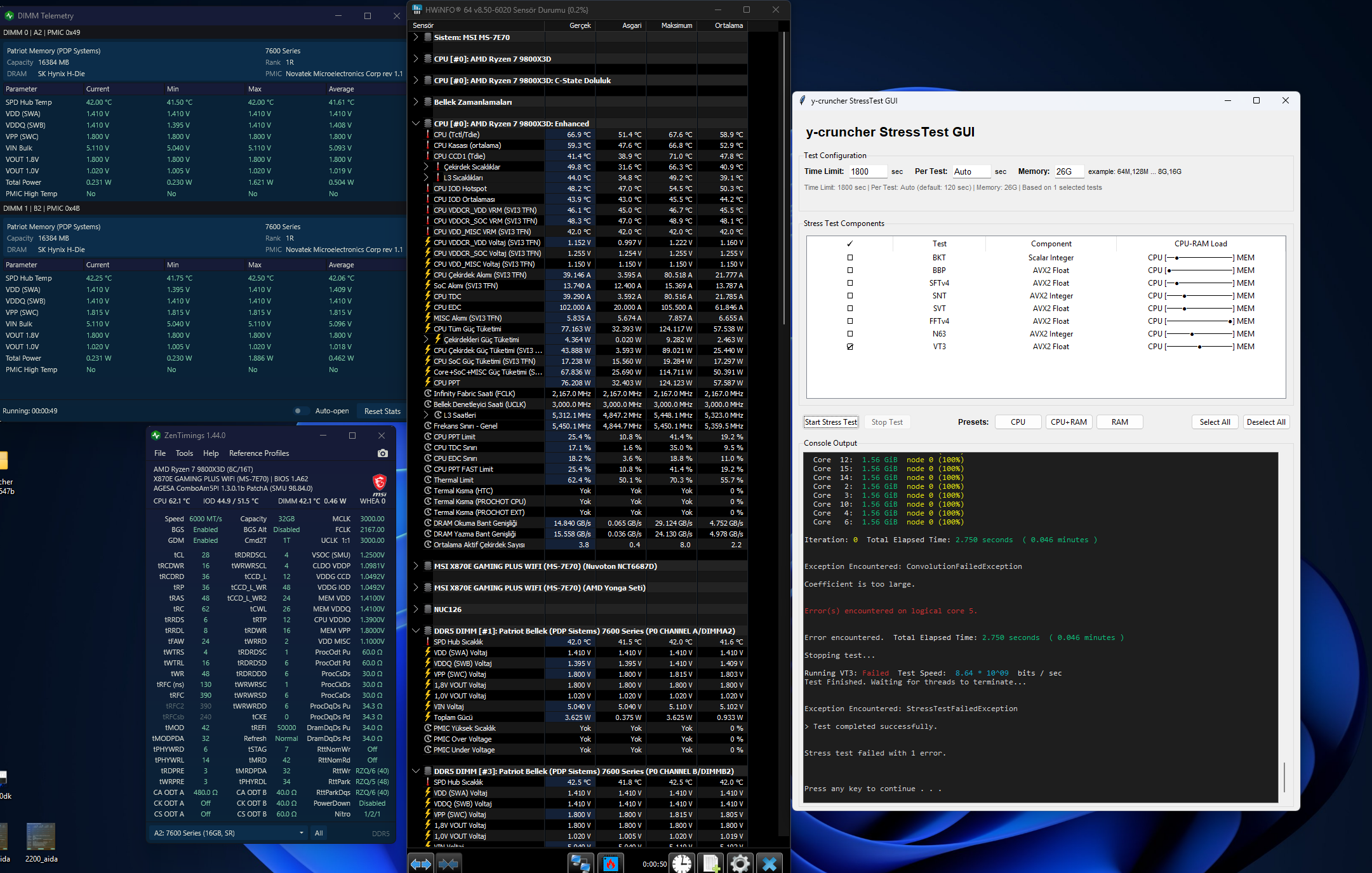
Task: Click the flame chip icon in HWiNFO toolbar
Action: pyautogui.click(x=610, y=863)
